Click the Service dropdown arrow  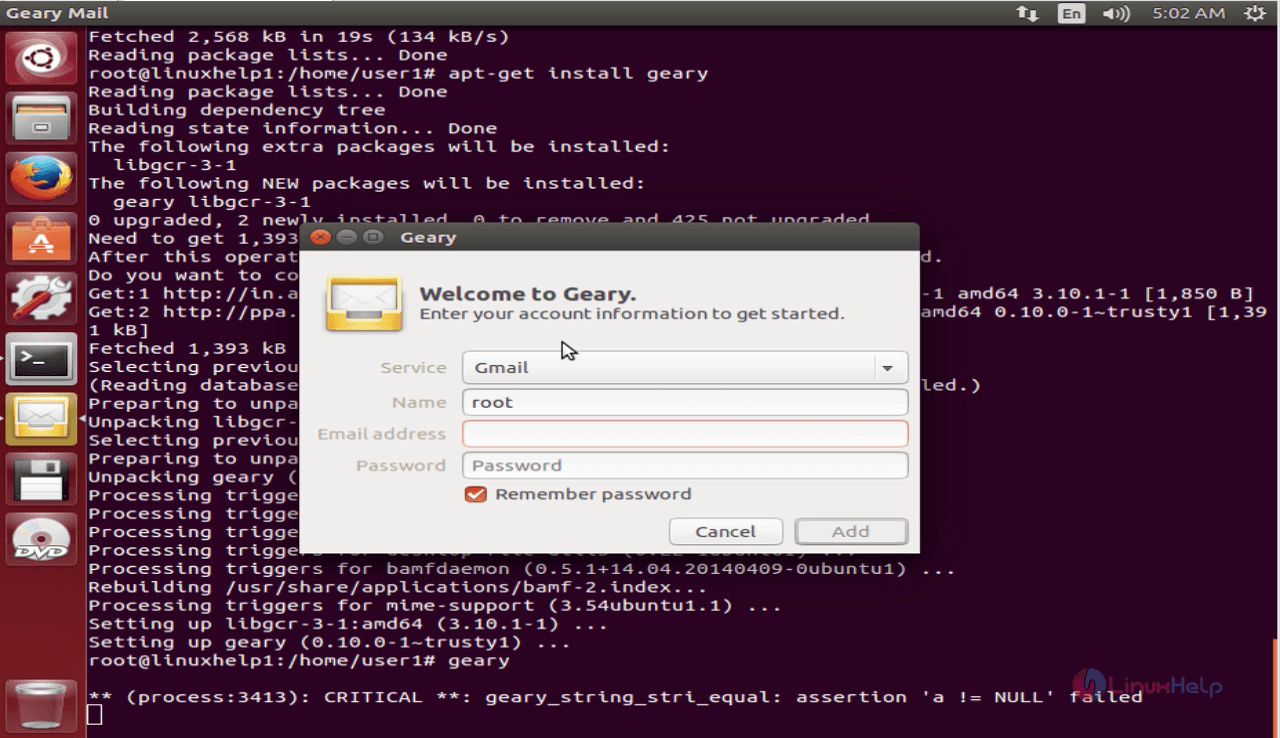pos(887,368)
